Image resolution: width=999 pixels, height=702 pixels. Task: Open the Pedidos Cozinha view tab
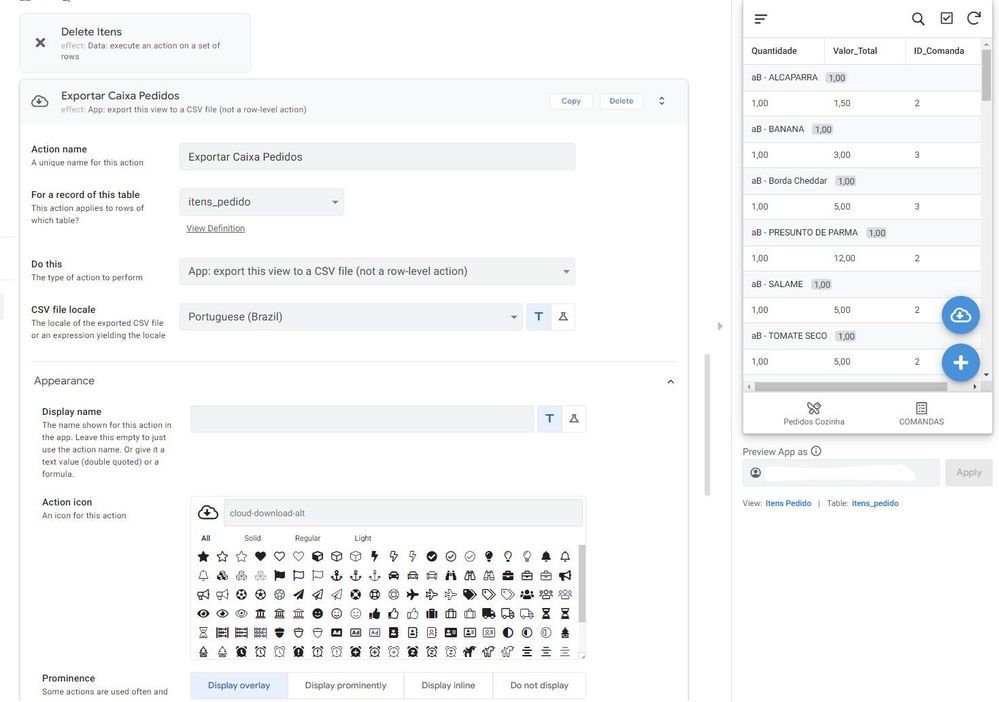click(x=814, y=413)
